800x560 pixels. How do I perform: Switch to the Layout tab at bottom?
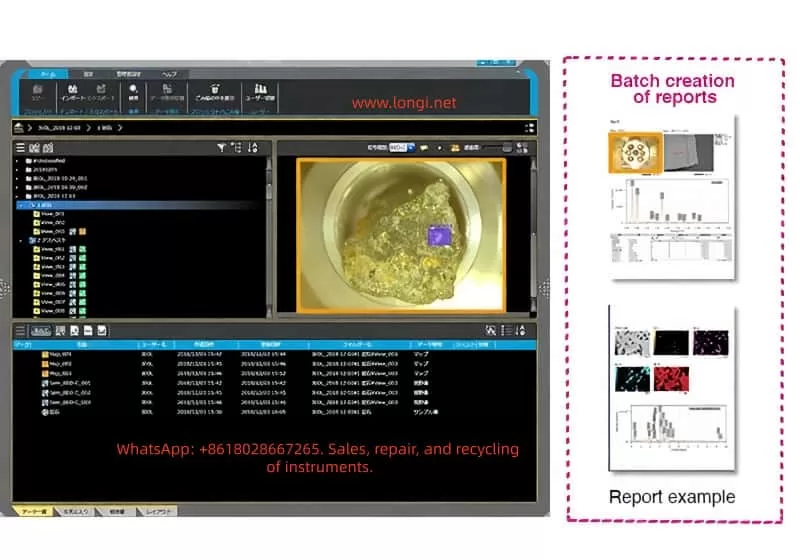tap(153, 510)
